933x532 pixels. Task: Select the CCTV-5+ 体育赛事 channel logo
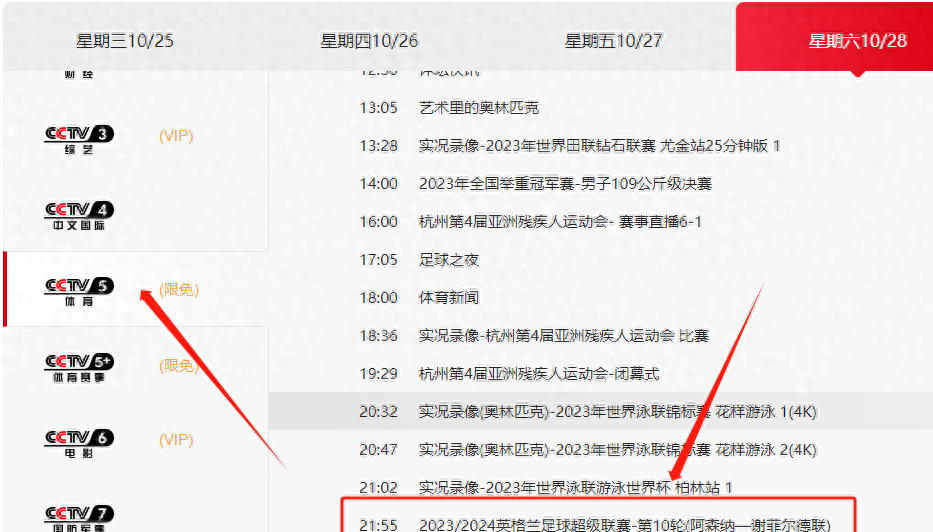coord(79,366)
